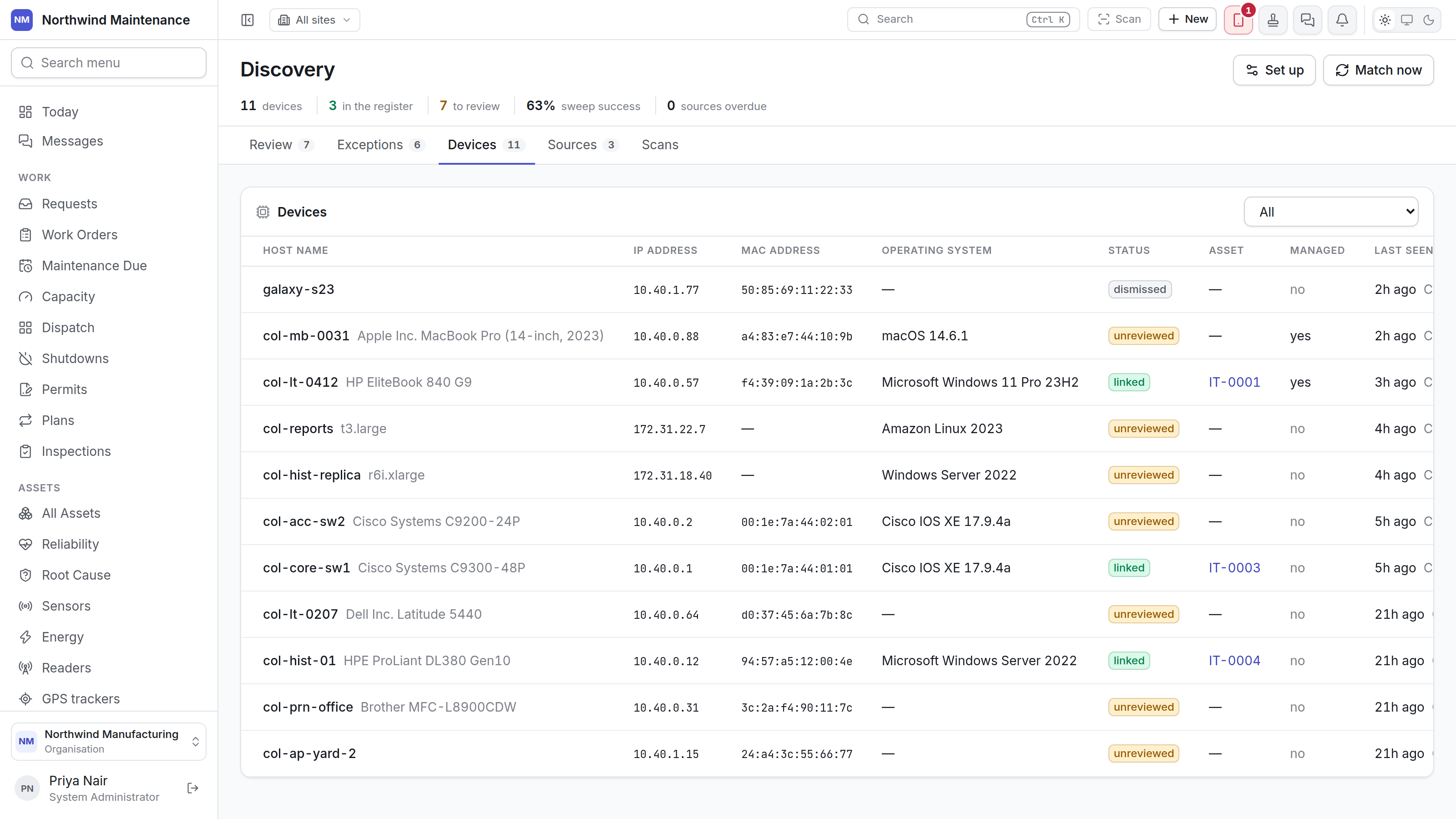Open the red device alert icon
This screenshot has width=1456, height=819.
(1238, 20)
